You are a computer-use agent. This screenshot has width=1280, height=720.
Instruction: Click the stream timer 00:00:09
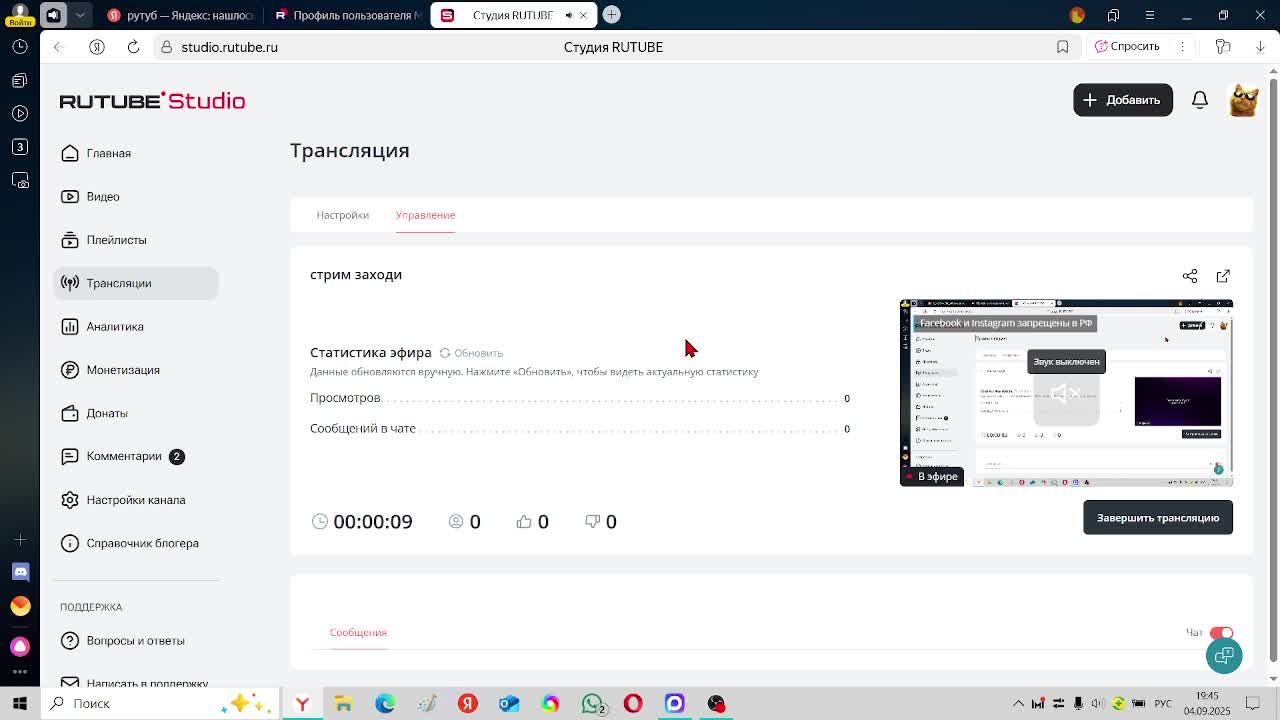[373, 521]
